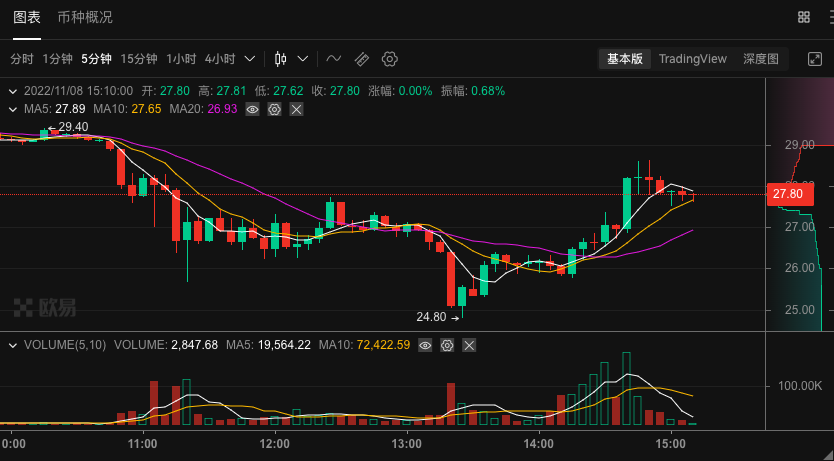The image size is (834, 461).
Task: Open chart settings gear in toolbar
Action: (390, 59)
